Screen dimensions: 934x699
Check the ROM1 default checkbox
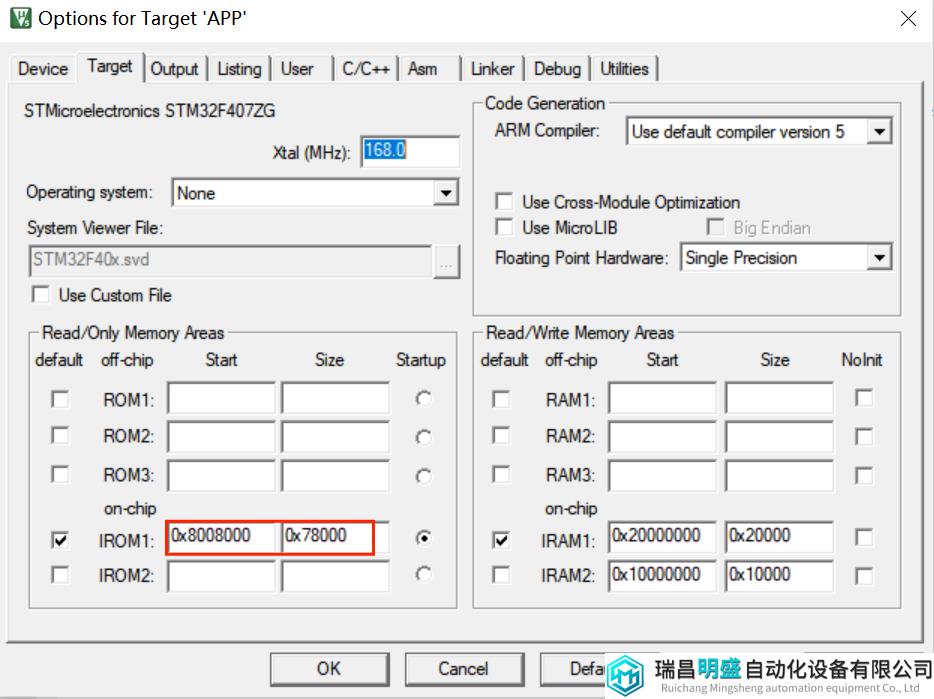pyautogui.click(x=60, y=399)
